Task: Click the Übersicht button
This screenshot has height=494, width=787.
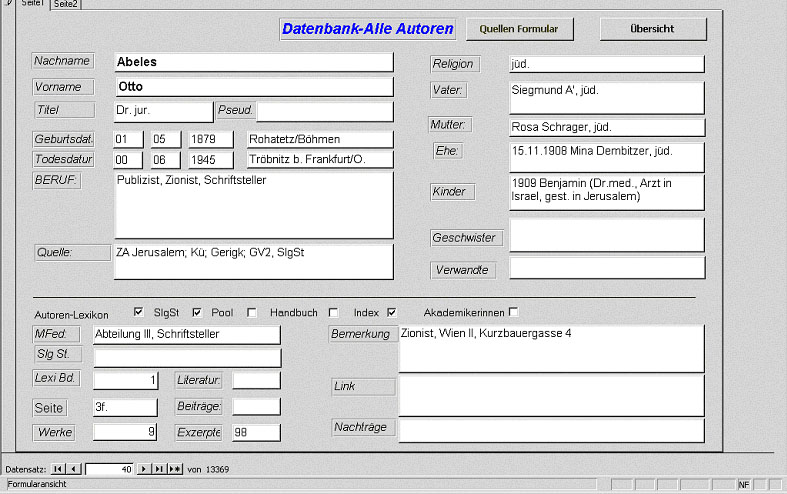Action: 652,29
